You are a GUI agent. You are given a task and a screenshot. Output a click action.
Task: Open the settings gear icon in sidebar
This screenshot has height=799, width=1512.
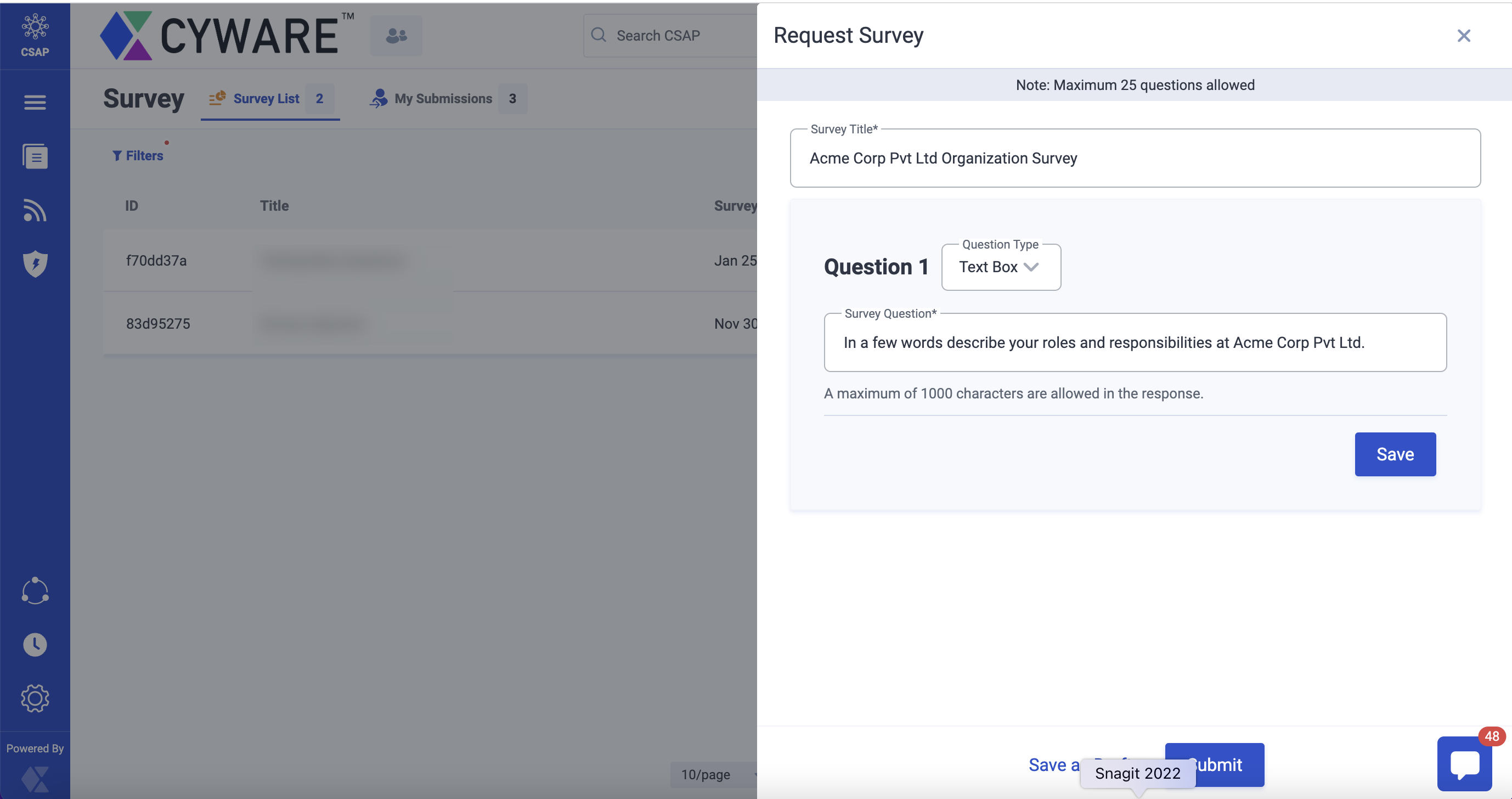(35, 697)
